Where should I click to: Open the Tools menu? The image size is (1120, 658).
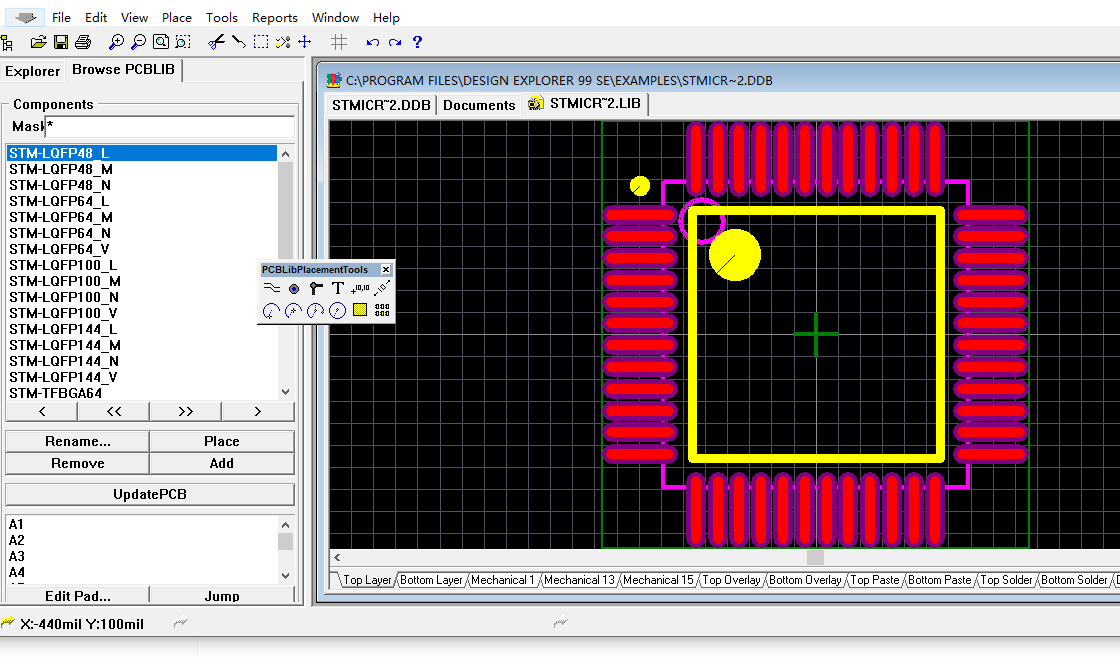coord(221,18)
